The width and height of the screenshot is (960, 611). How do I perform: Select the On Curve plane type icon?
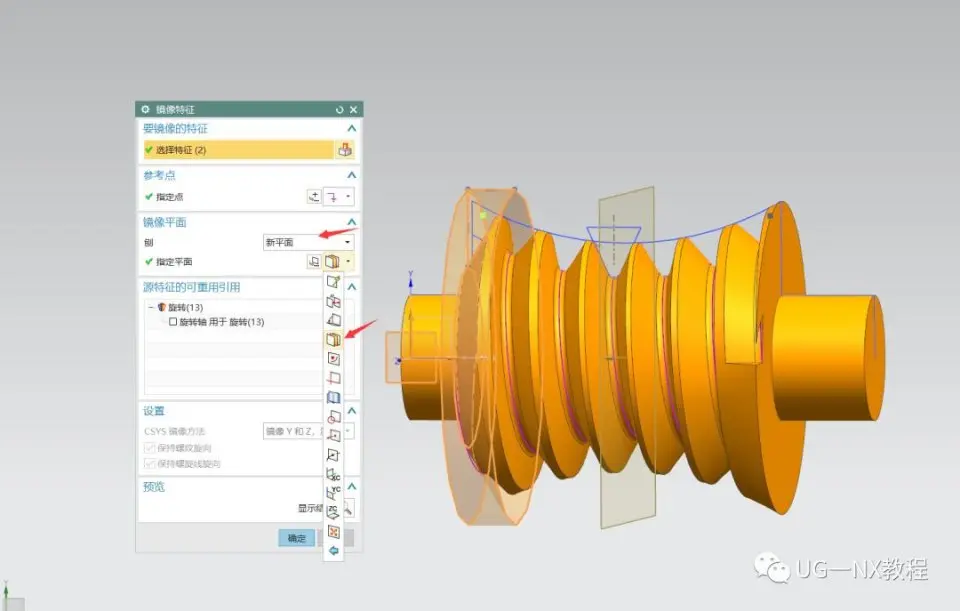[x=333, y=455]
